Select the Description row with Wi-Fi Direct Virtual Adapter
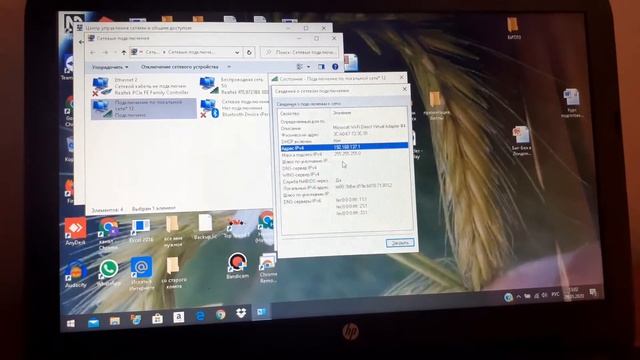The image size is (640, 360). 344,128
